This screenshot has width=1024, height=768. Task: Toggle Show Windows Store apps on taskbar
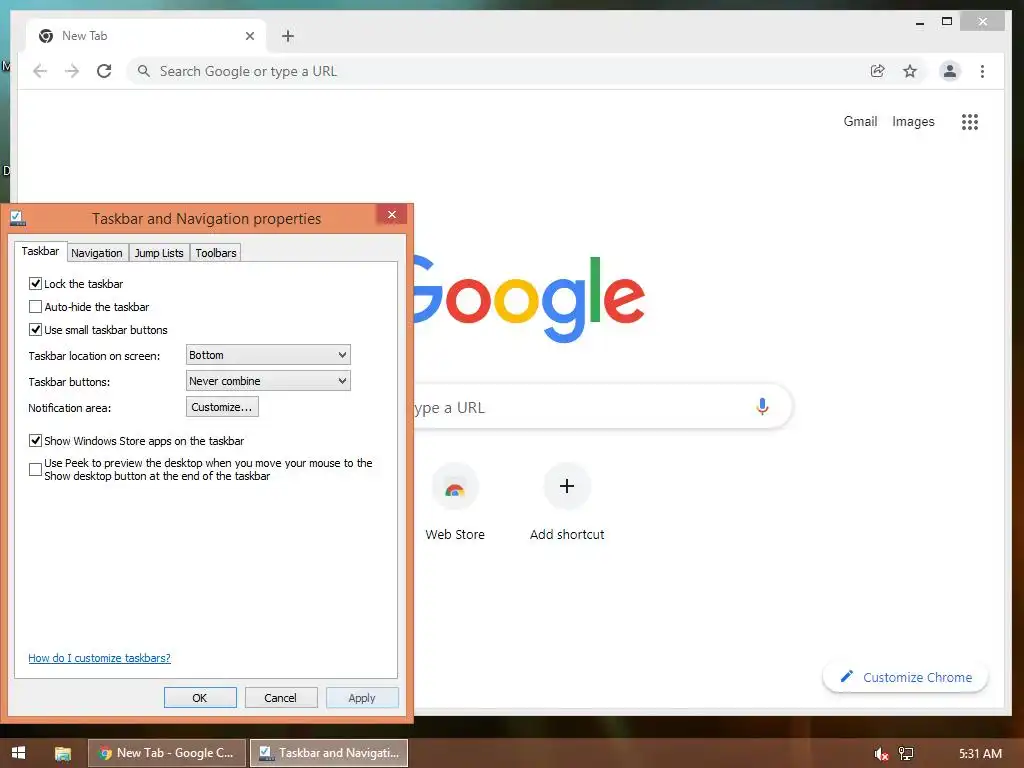pyautogui.click(x=35, y=441)
